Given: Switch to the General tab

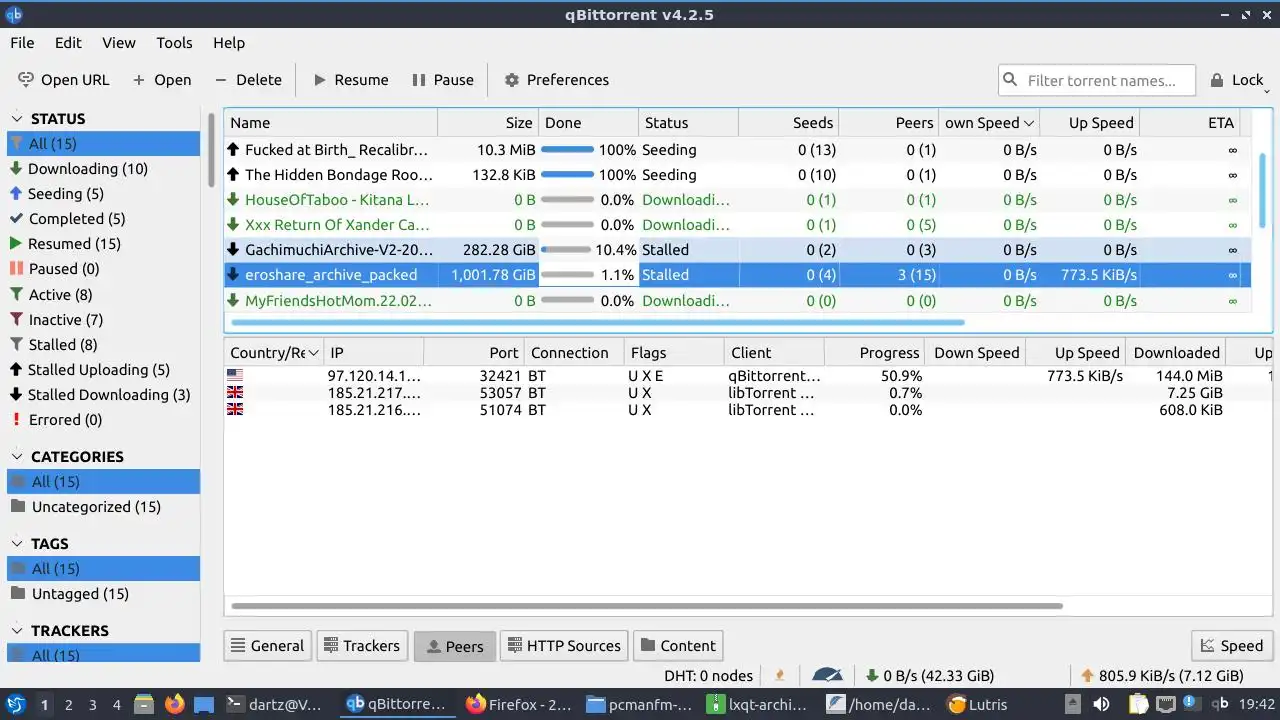Looking at the screenshot, I should point(267,646).
